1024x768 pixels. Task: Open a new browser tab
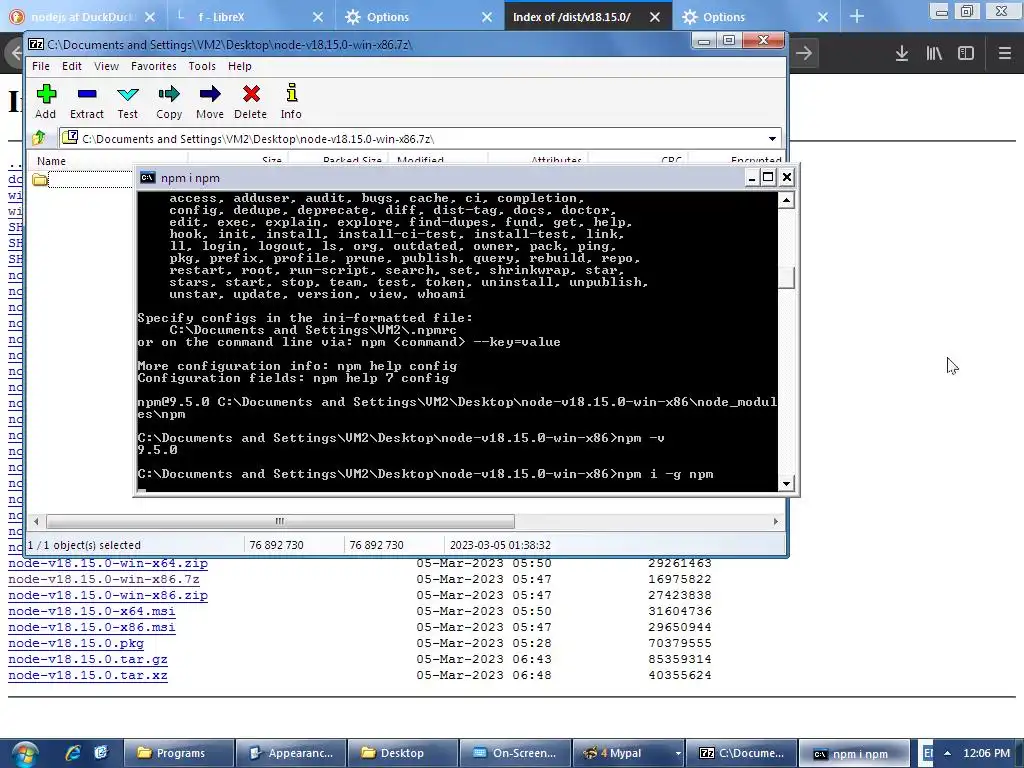857,17
